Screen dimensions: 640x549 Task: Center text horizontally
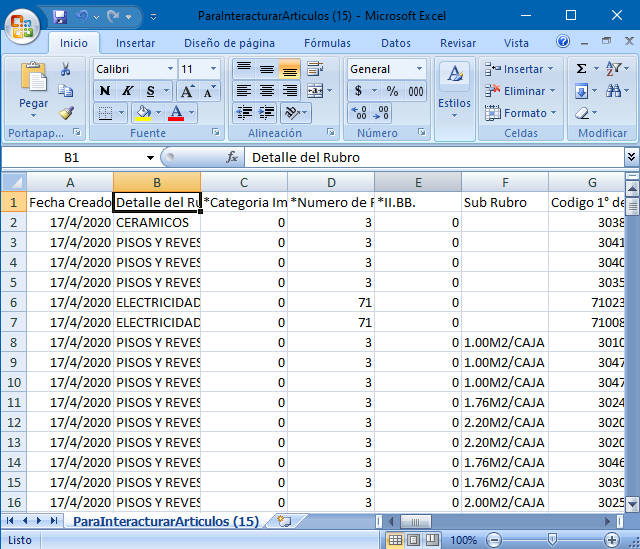coord(267,91)
